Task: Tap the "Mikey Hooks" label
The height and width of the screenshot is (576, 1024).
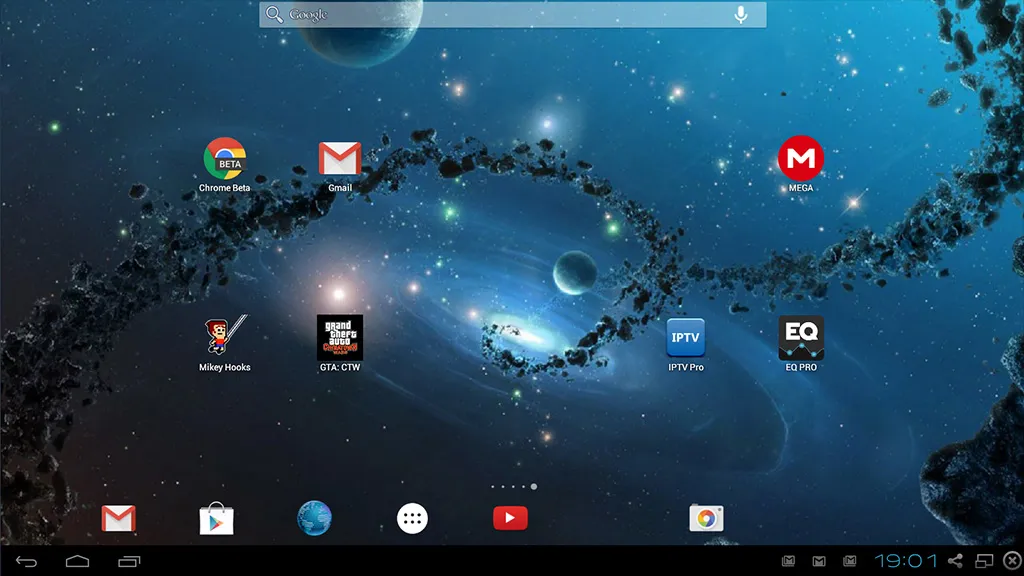Action: (x=225, y=368)
